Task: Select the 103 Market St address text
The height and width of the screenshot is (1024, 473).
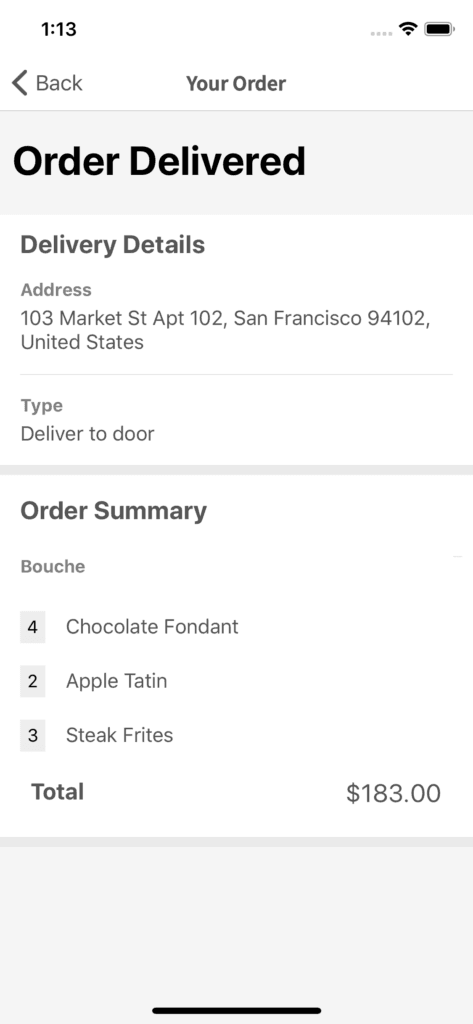Action: [x=225, y=330]
